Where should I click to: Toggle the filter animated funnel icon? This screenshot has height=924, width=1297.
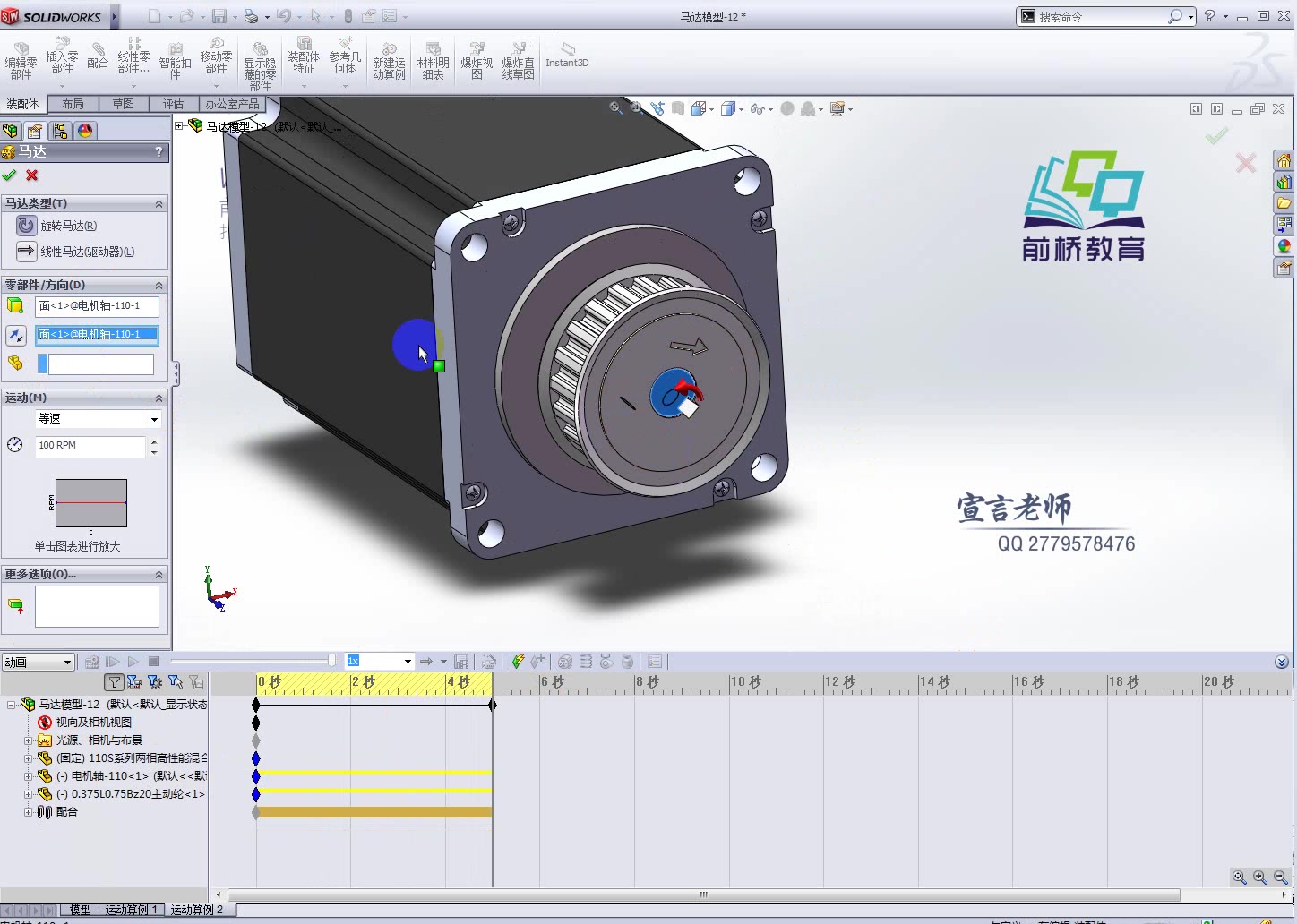coord(134,682)
